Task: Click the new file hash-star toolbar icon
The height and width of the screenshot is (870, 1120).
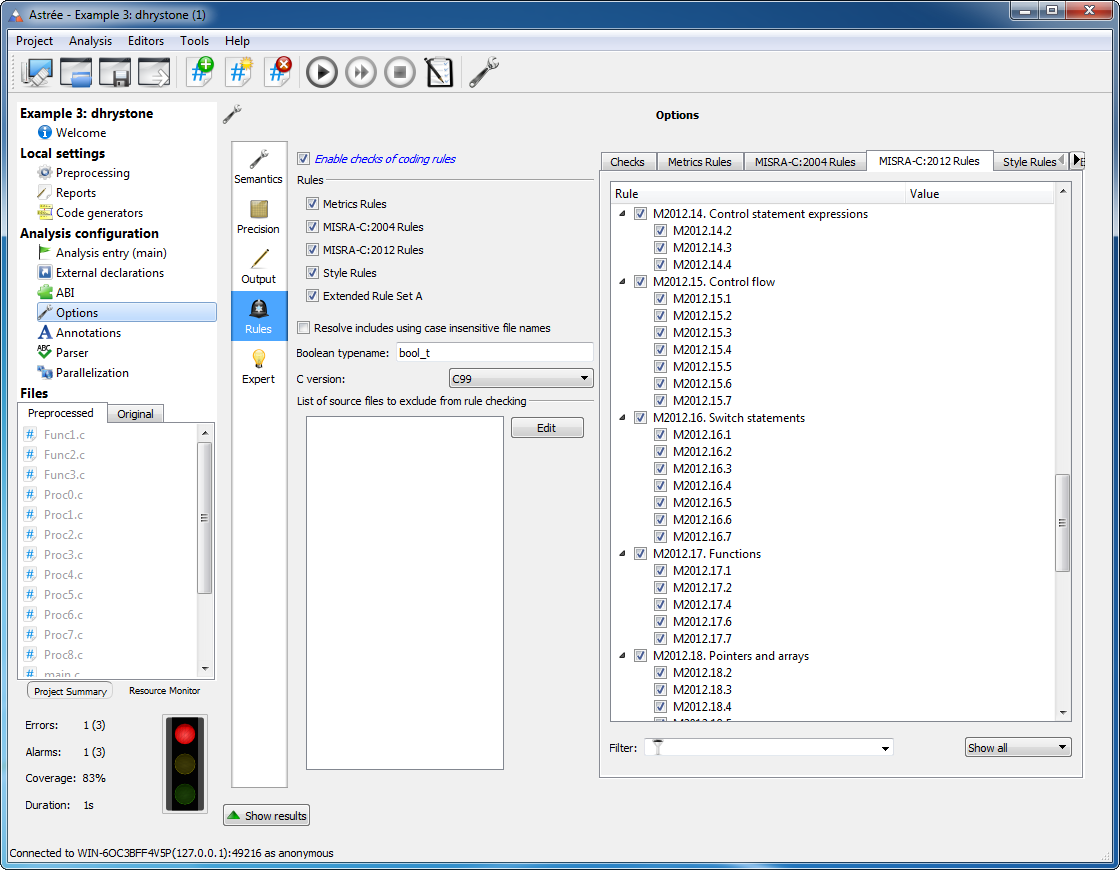Action: (x=239, y=72)
